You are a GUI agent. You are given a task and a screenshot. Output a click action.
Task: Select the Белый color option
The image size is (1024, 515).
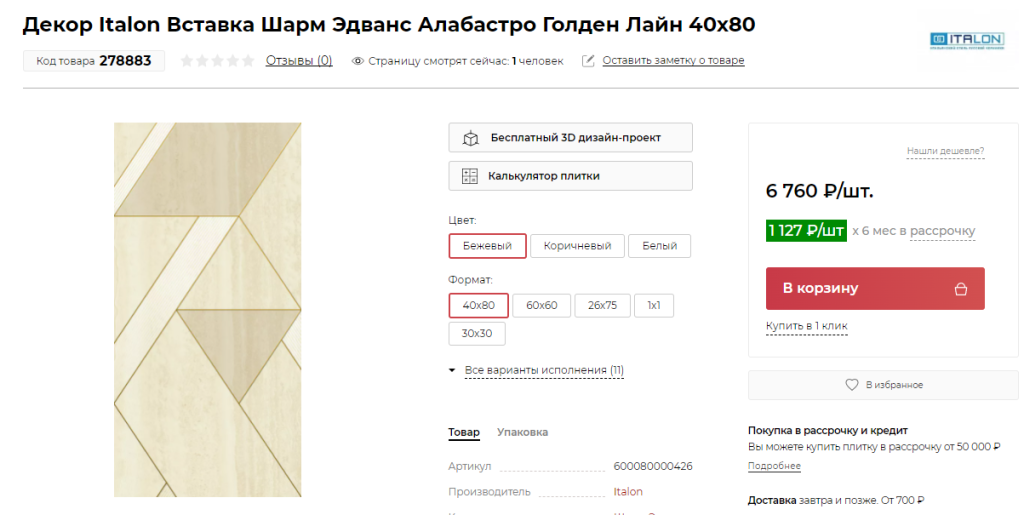[x=660, y=246]
